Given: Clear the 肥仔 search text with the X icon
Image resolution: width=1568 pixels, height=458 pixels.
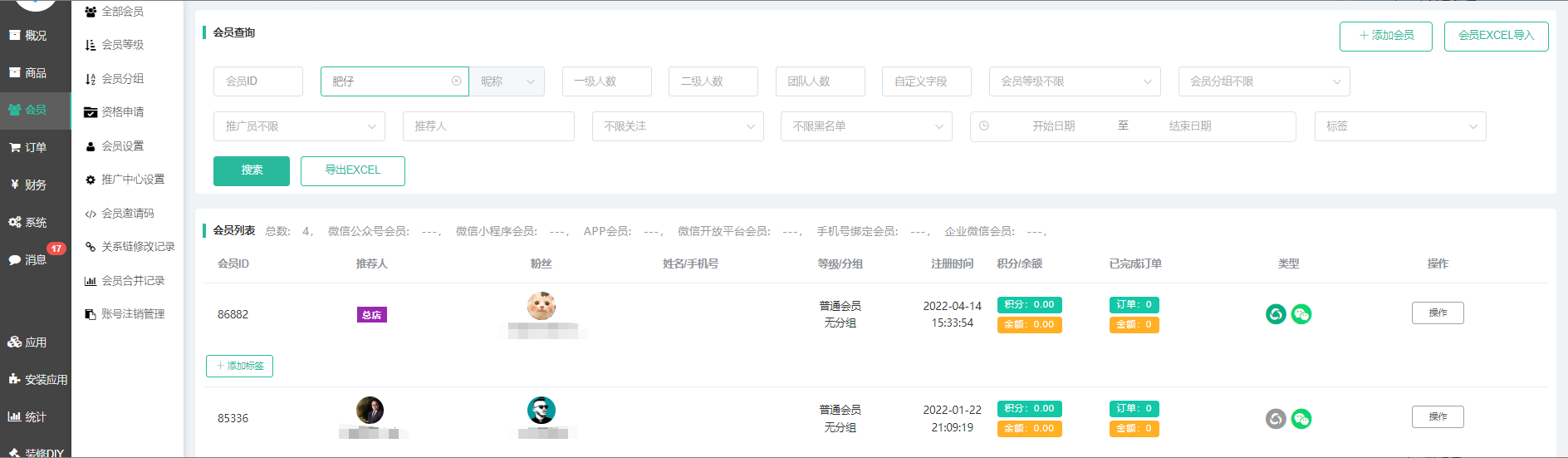Looking at the screenshot, I should (456, 81).
